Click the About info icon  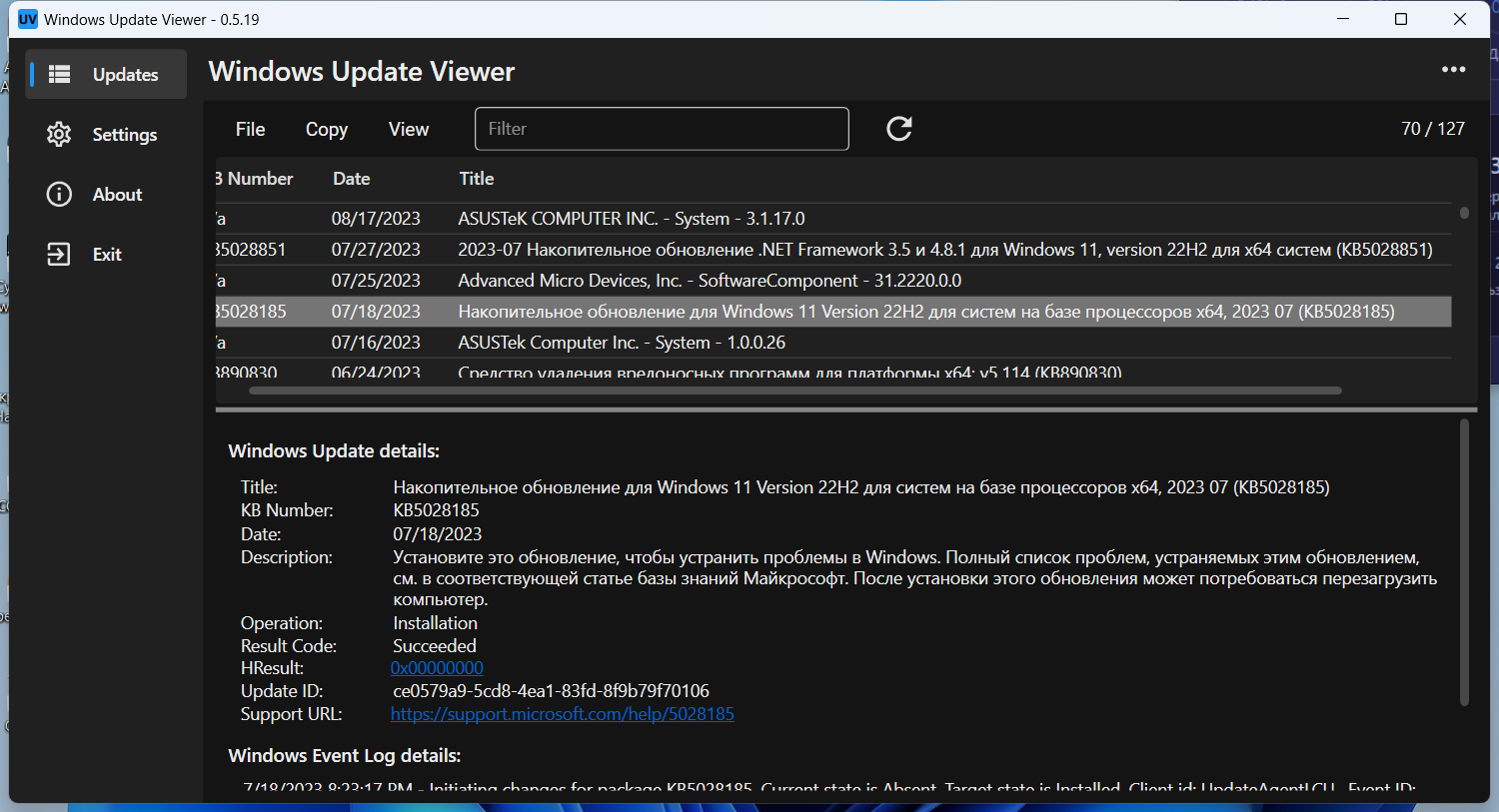pos(59,194)
